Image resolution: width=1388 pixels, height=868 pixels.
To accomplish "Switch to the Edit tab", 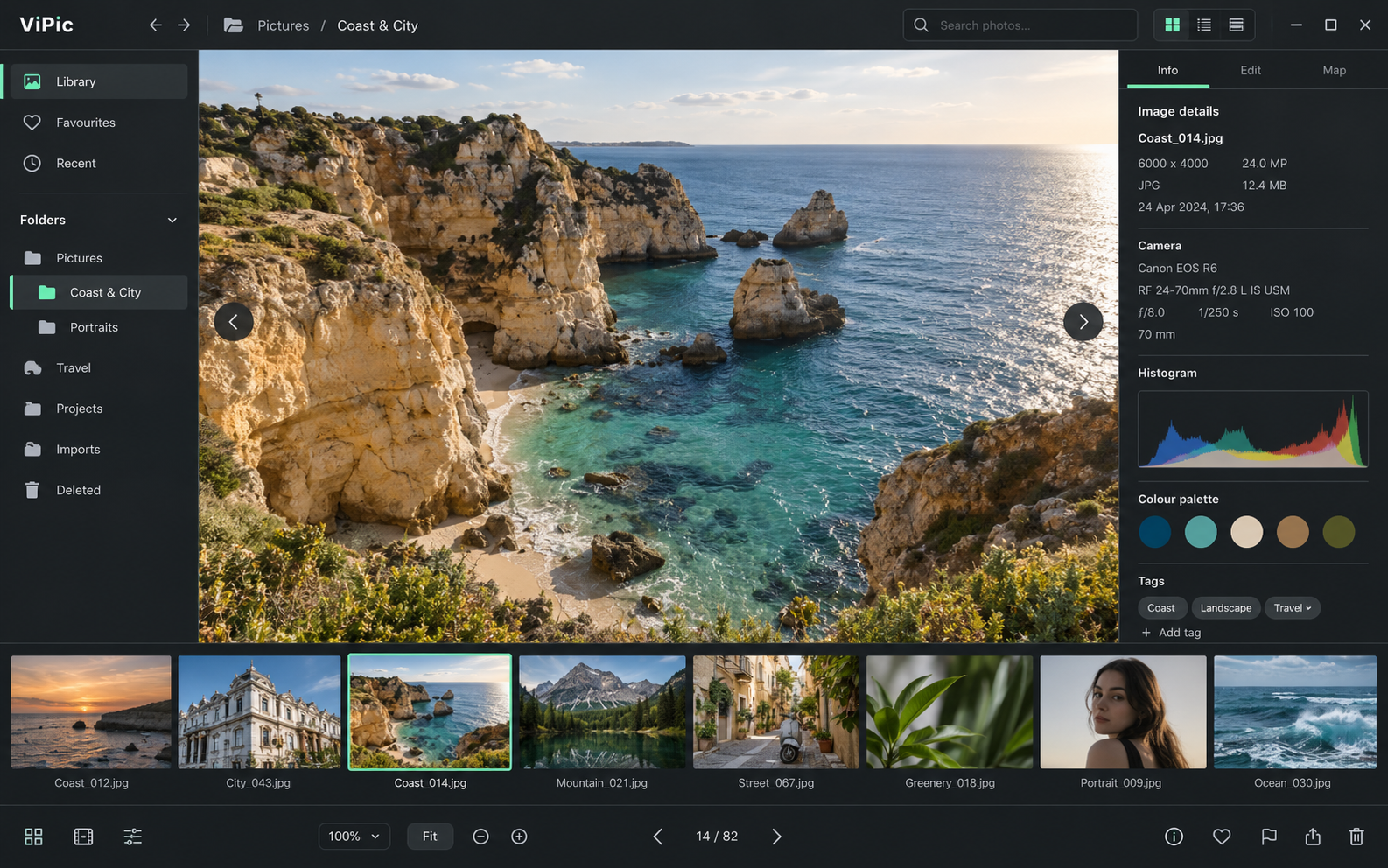I will tap(1251, 70).
